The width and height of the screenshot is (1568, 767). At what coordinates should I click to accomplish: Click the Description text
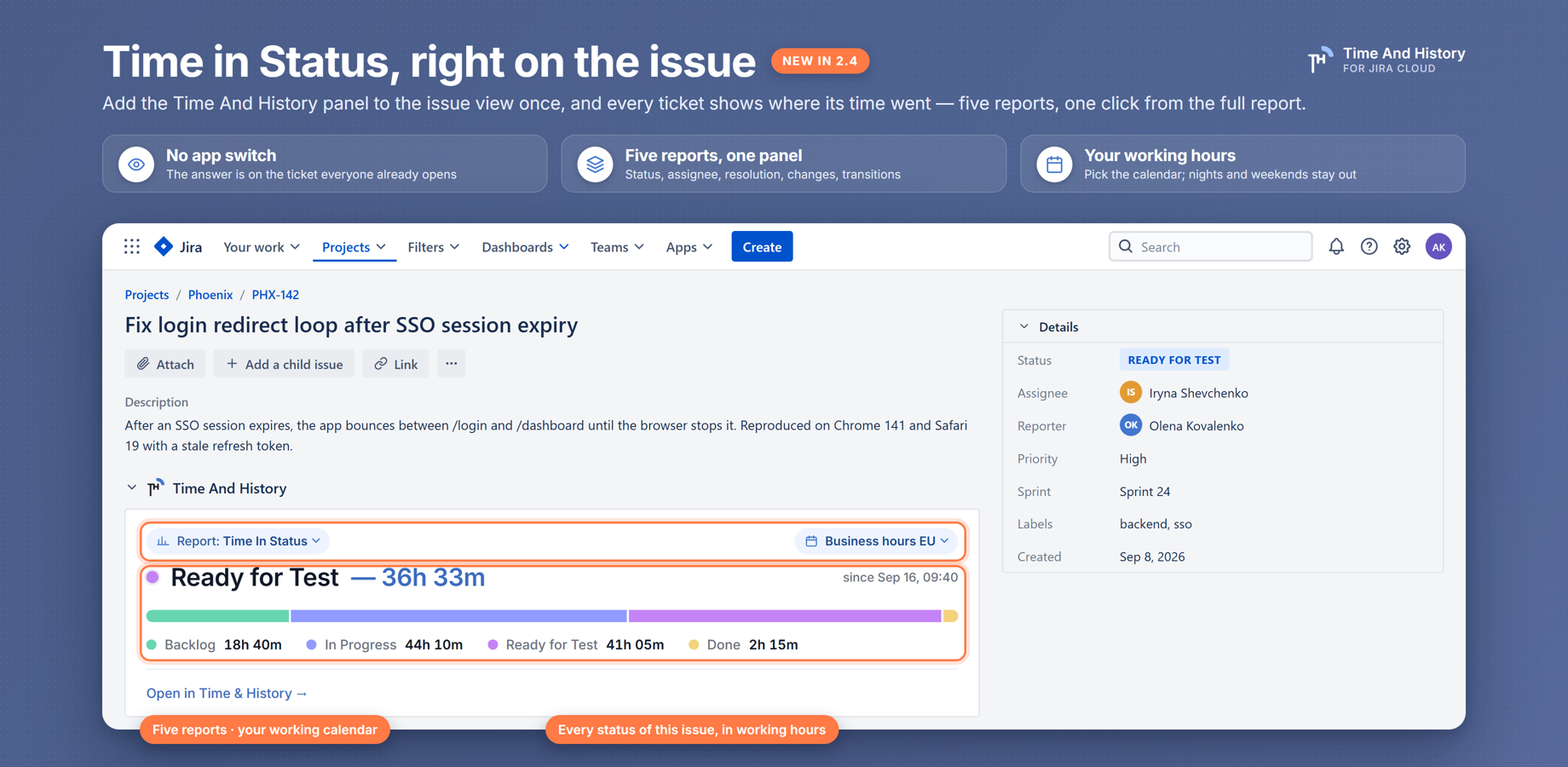tap(546, 435)
